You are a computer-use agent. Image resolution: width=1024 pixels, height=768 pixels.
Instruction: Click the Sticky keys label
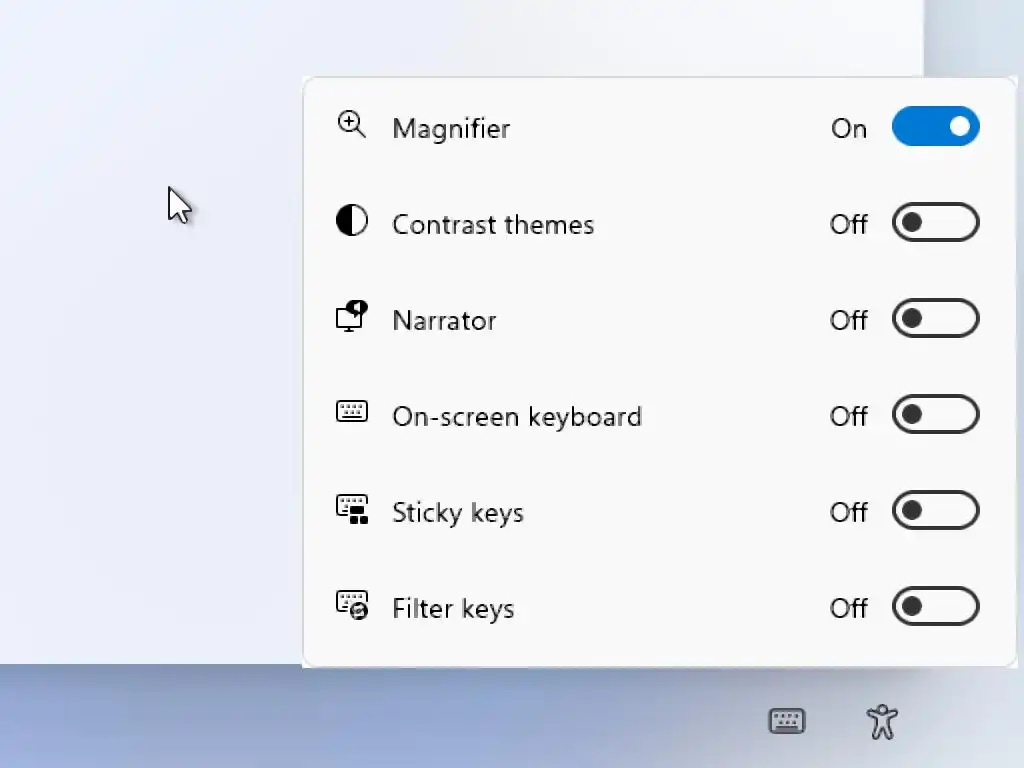click(x=458, y=513)
